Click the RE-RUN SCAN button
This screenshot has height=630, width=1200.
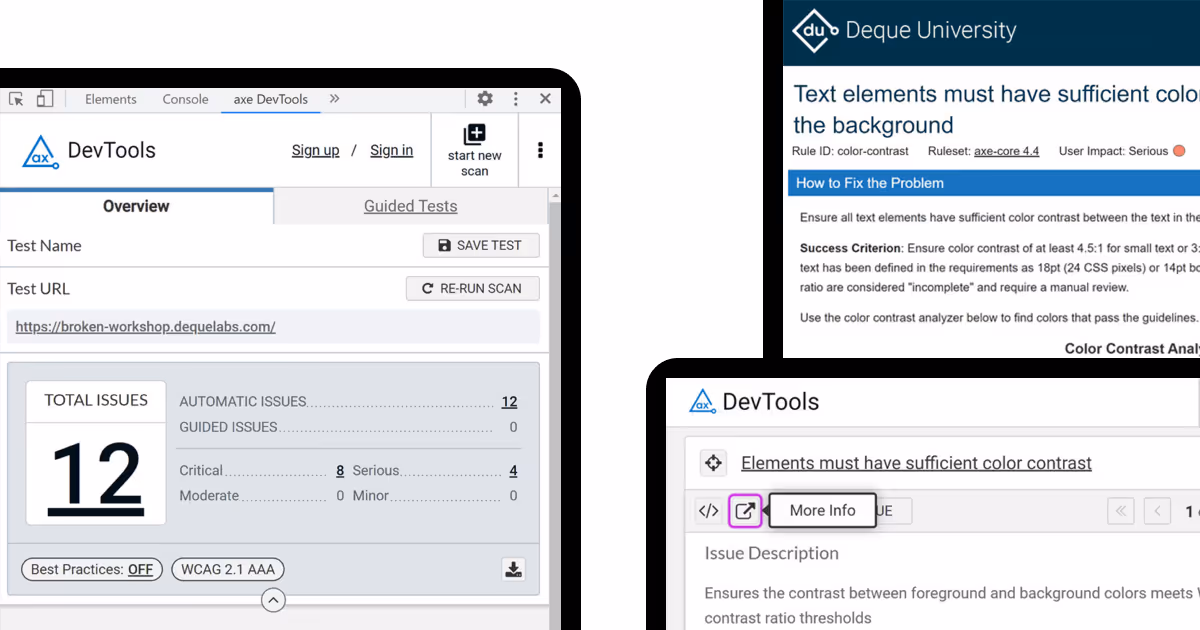tap(473, 288)
